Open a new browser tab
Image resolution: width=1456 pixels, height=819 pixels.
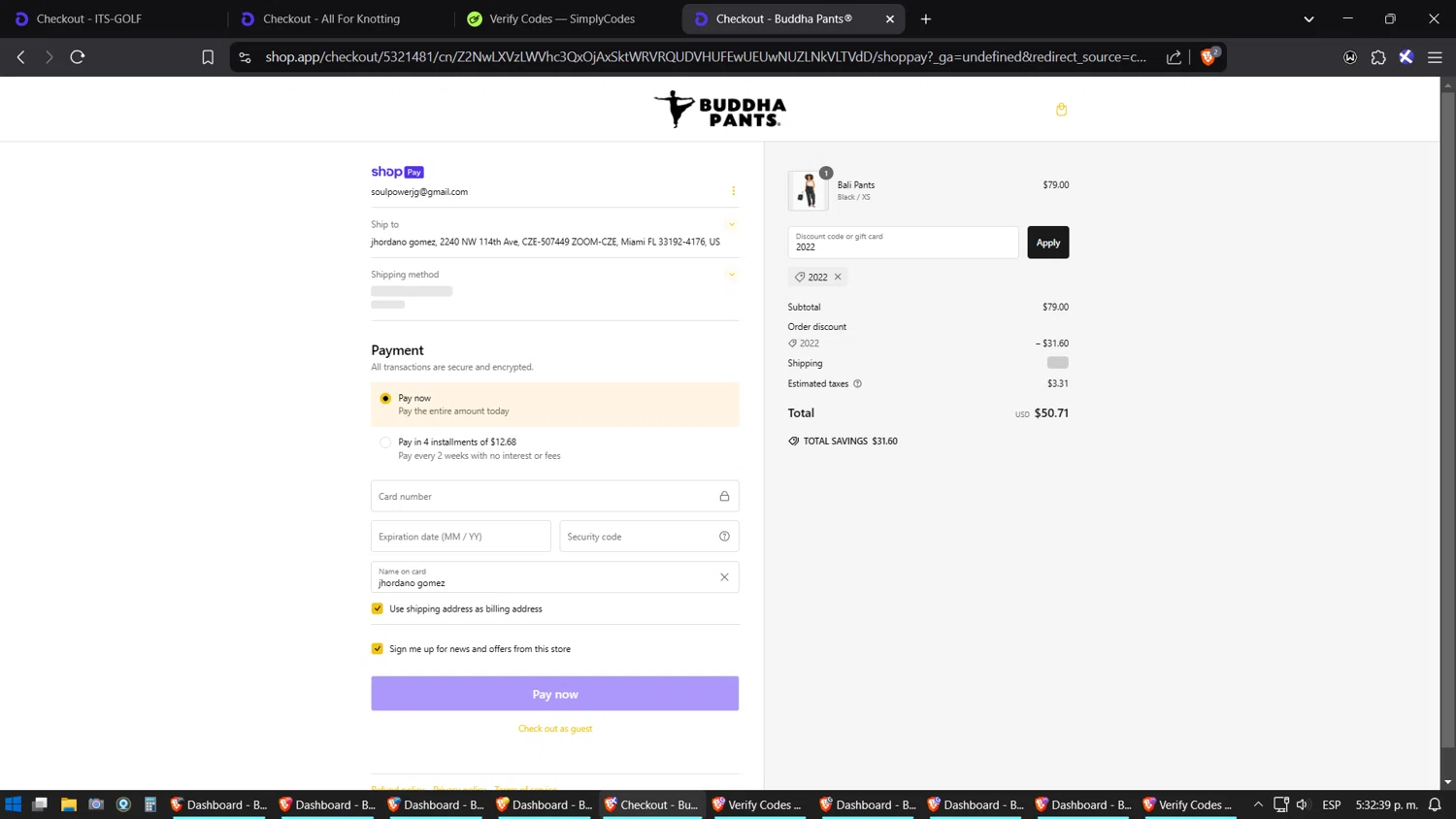(926, 18)
